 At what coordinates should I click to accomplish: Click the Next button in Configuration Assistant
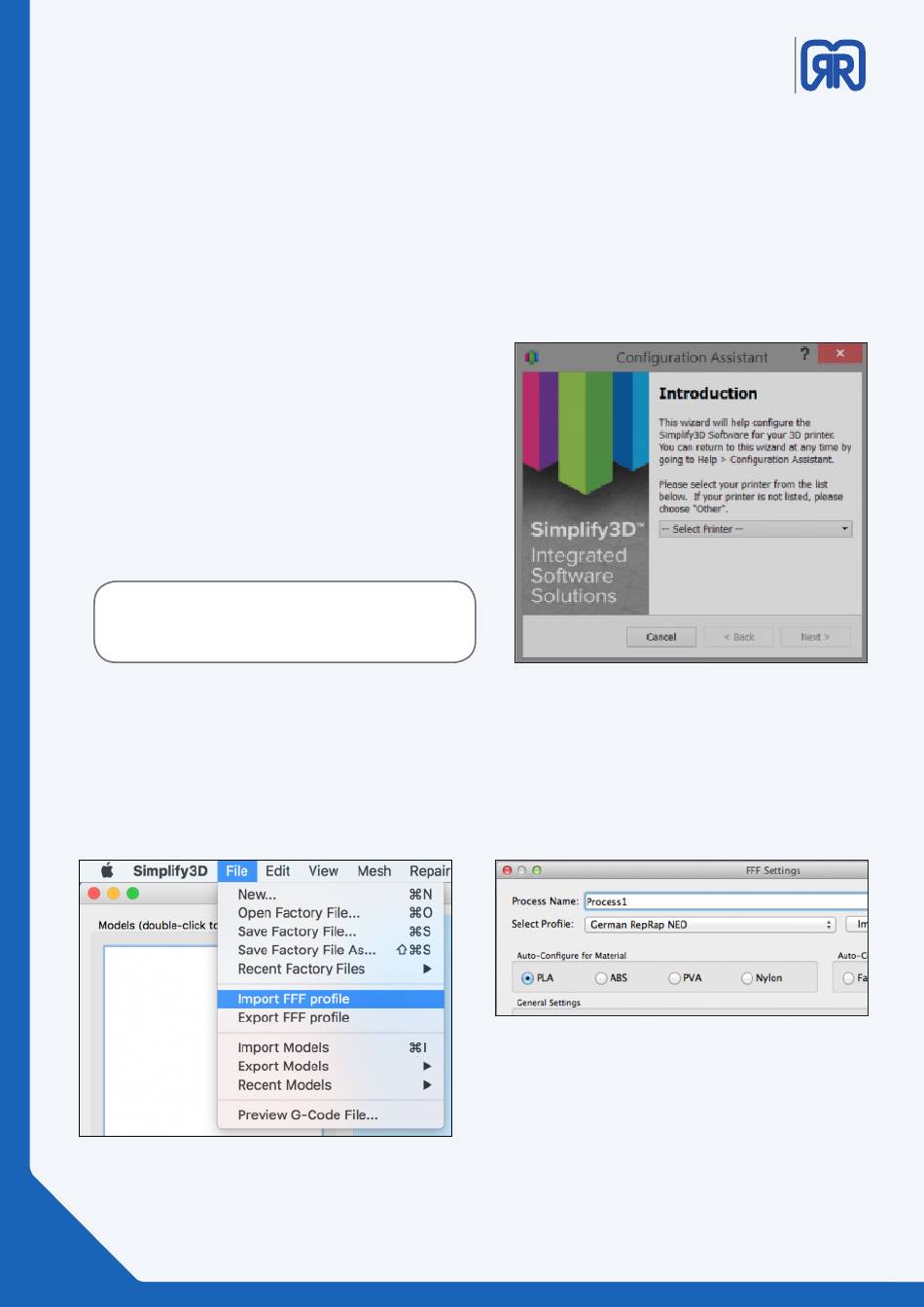tap(815, 637)
